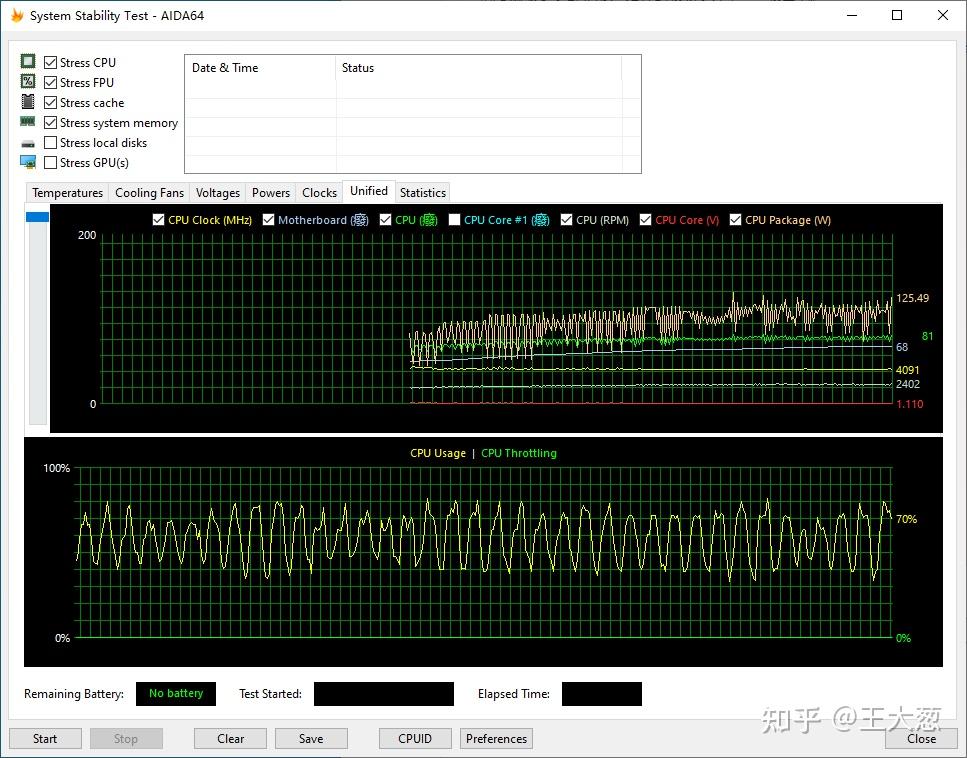
Task: Click the percent icon beside Stress FPU
Action: 28,82
